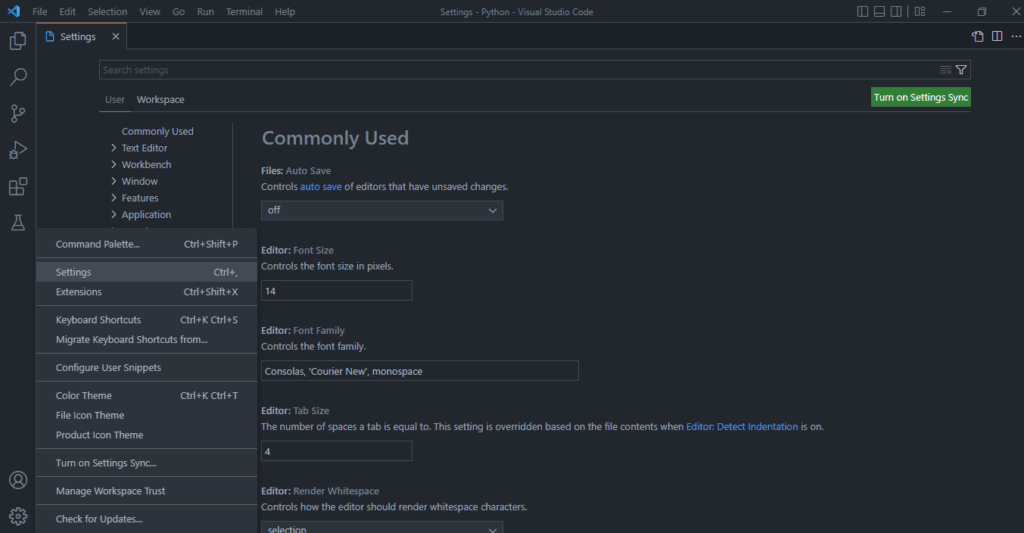Follow the auto save link

click(x=321, y=187)
